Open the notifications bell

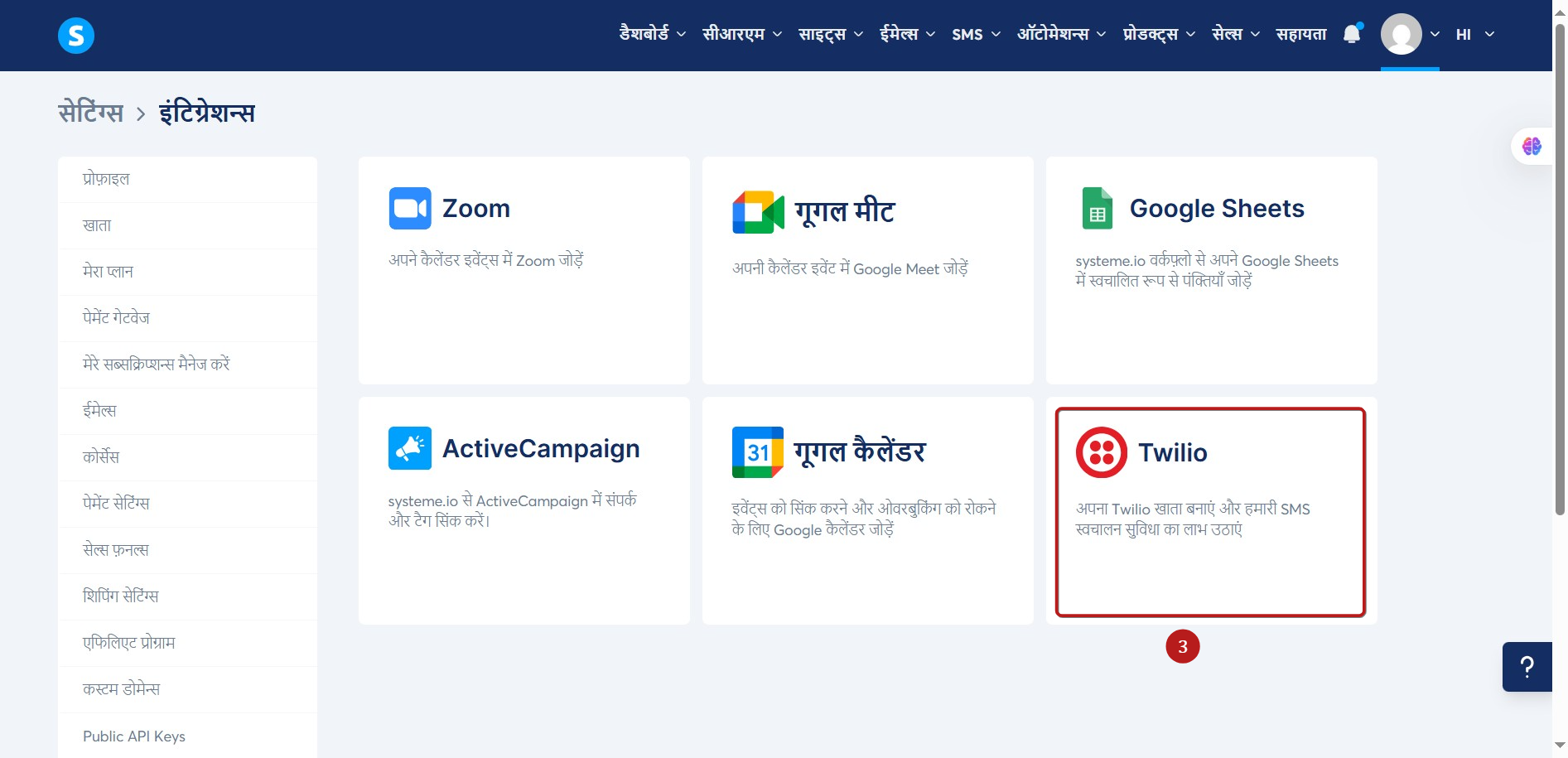click(x=1352, y=34)
